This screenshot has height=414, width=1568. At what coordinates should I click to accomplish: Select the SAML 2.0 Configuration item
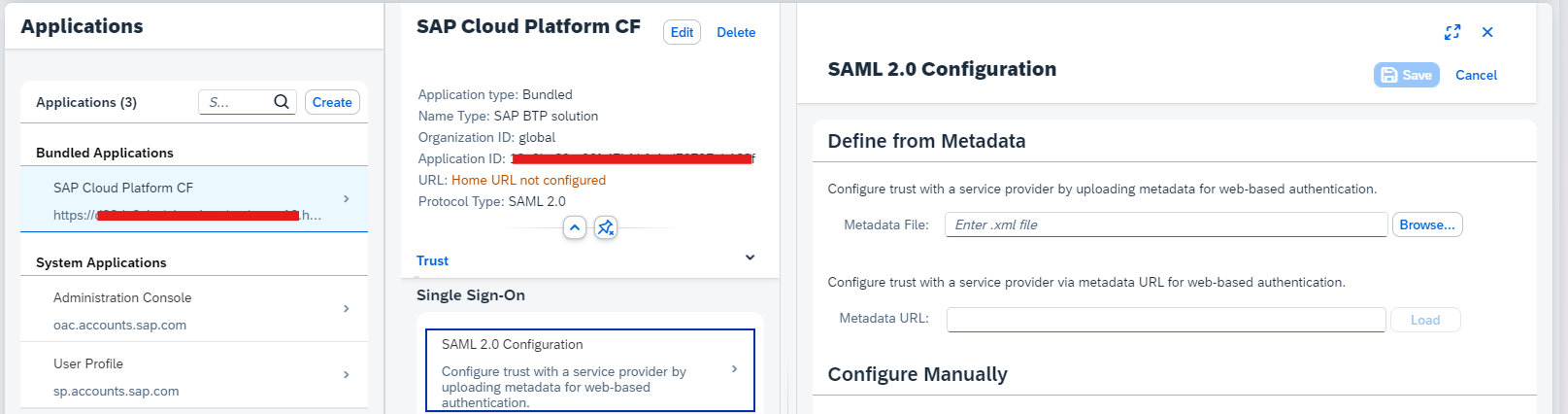(589, 370)
